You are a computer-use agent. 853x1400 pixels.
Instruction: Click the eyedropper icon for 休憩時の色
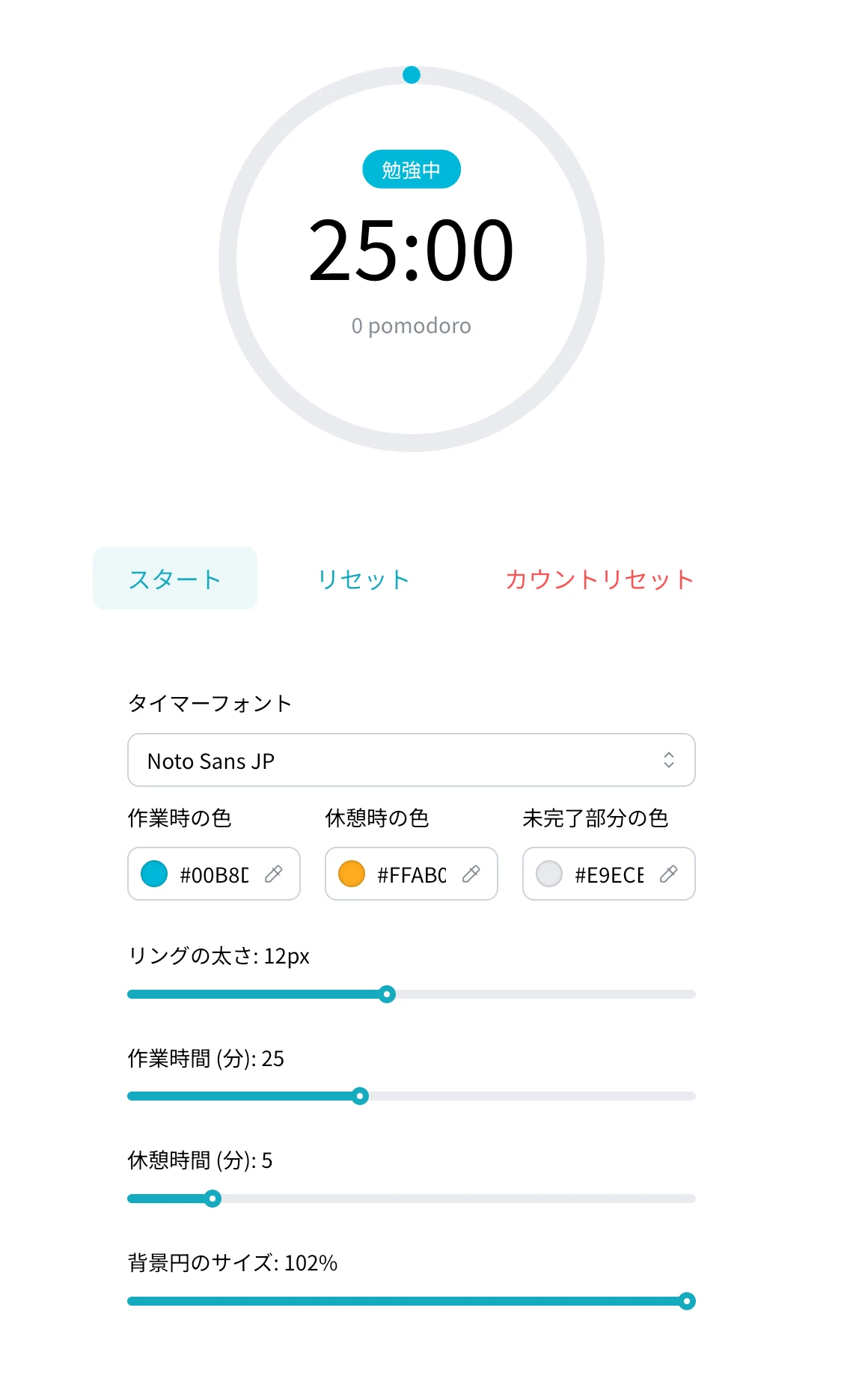tap(471, 874)
